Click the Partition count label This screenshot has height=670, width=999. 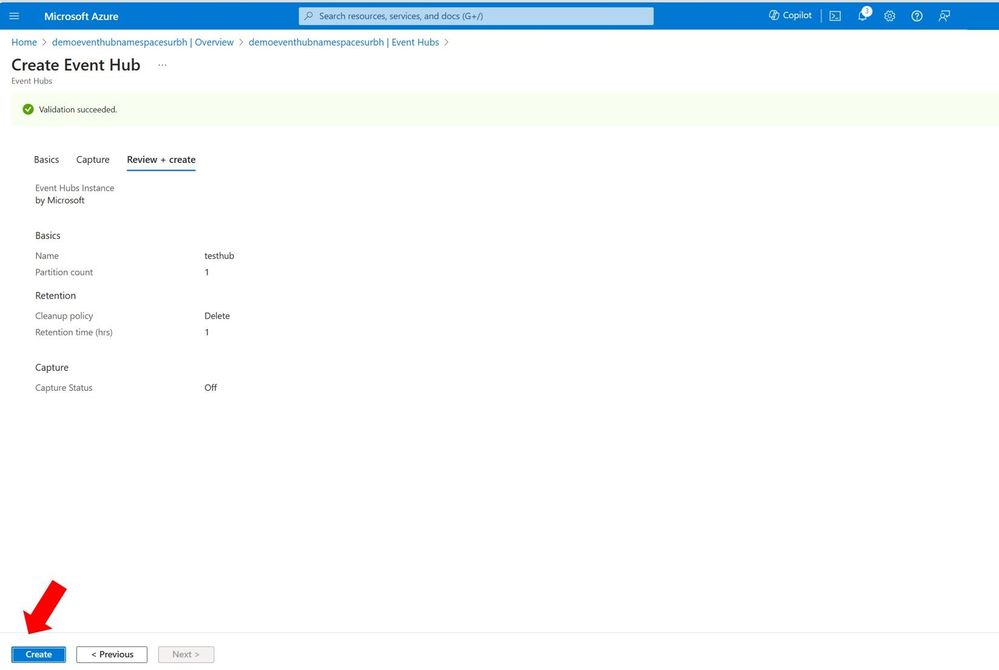coord(64,273)
